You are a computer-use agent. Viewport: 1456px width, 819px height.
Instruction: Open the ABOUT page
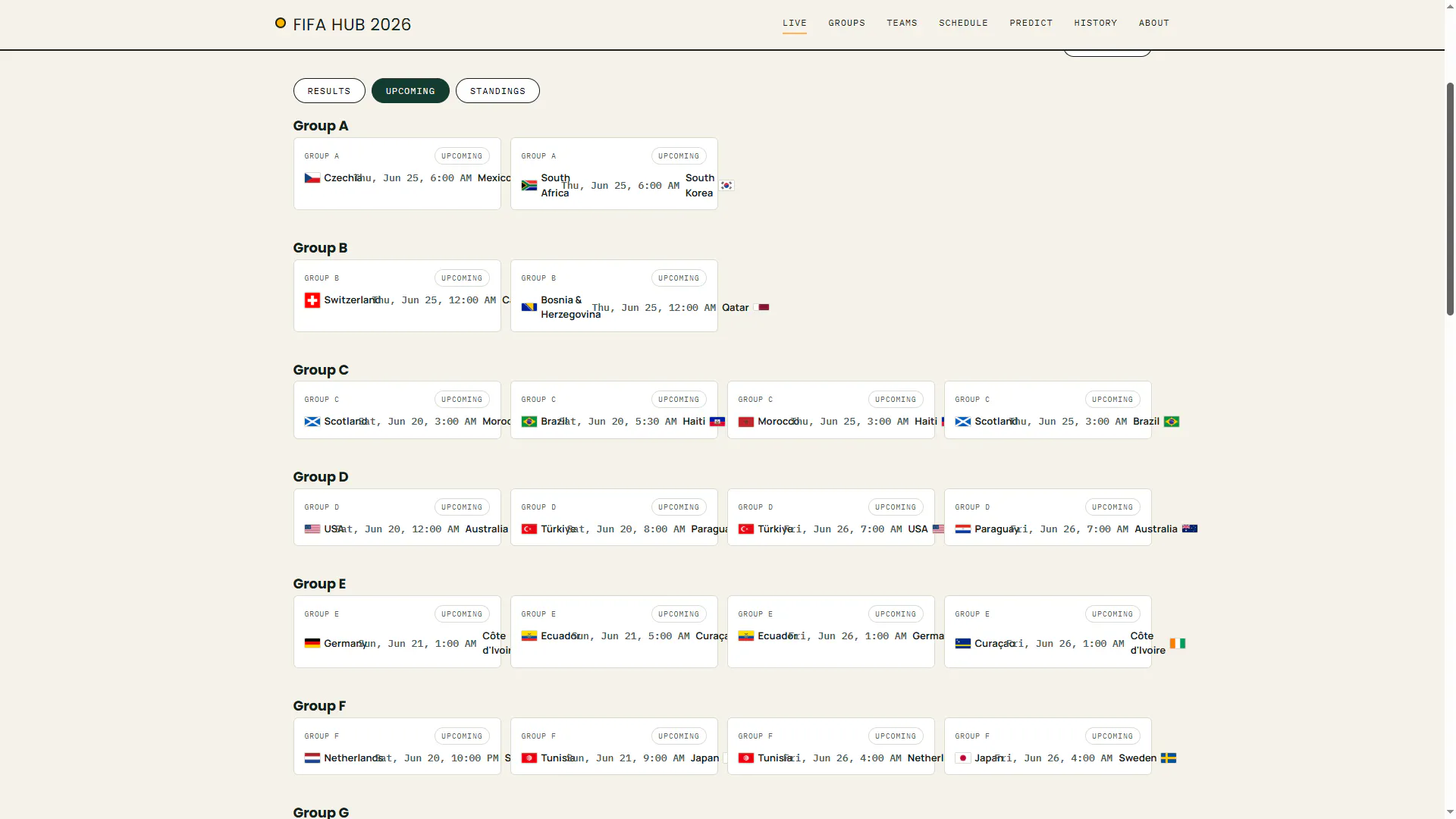(1154, 23)
